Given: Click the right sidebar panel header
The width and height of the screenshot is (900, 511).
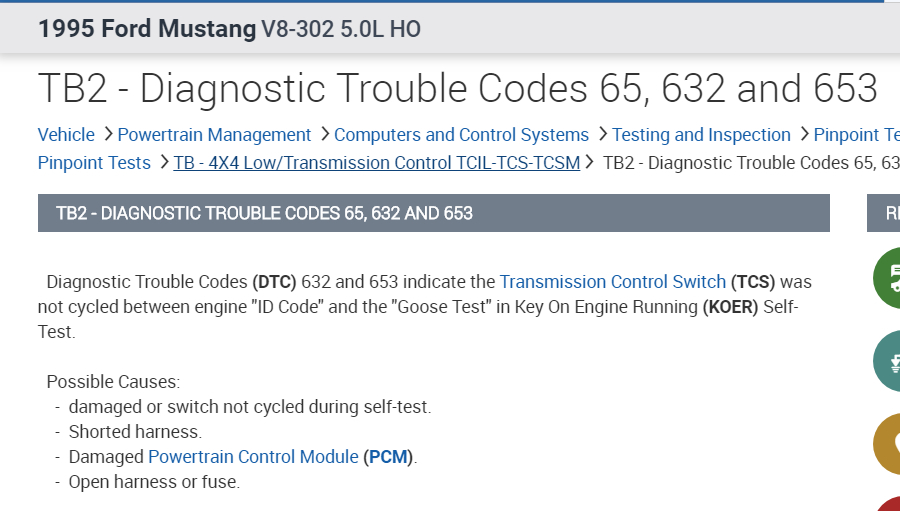Looking at the screenshot, I should (x=884, y=213).
